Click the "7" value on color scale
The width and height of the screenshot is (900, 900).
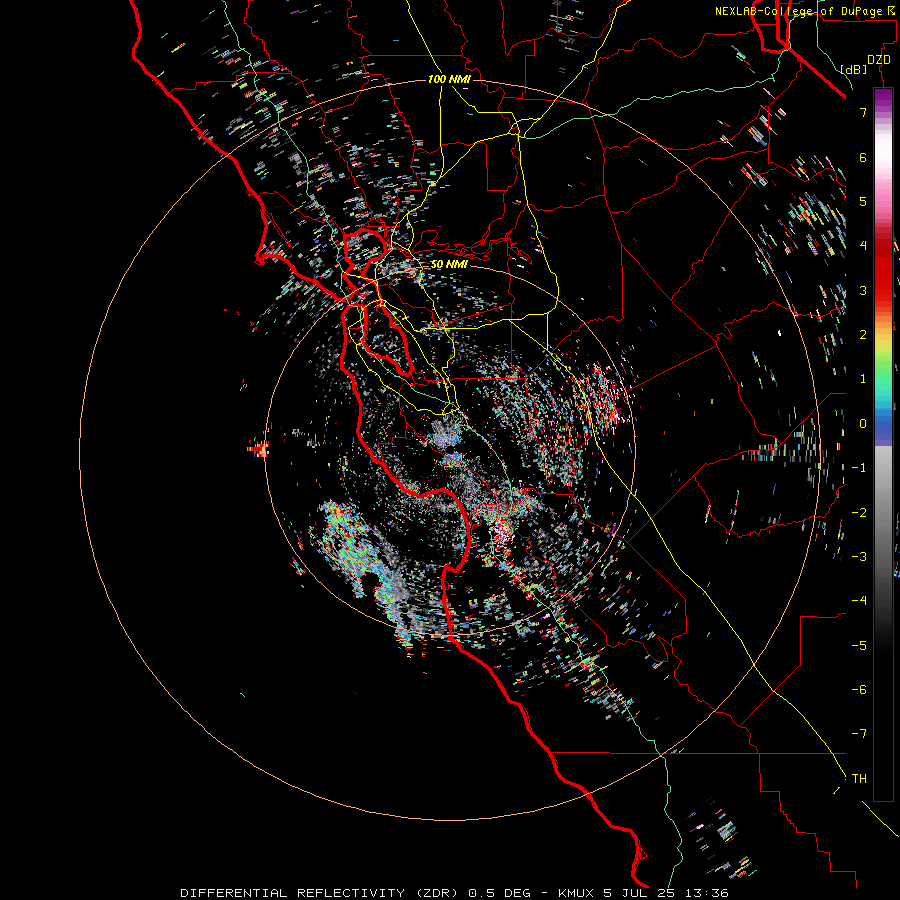click(x=863, y=112)
